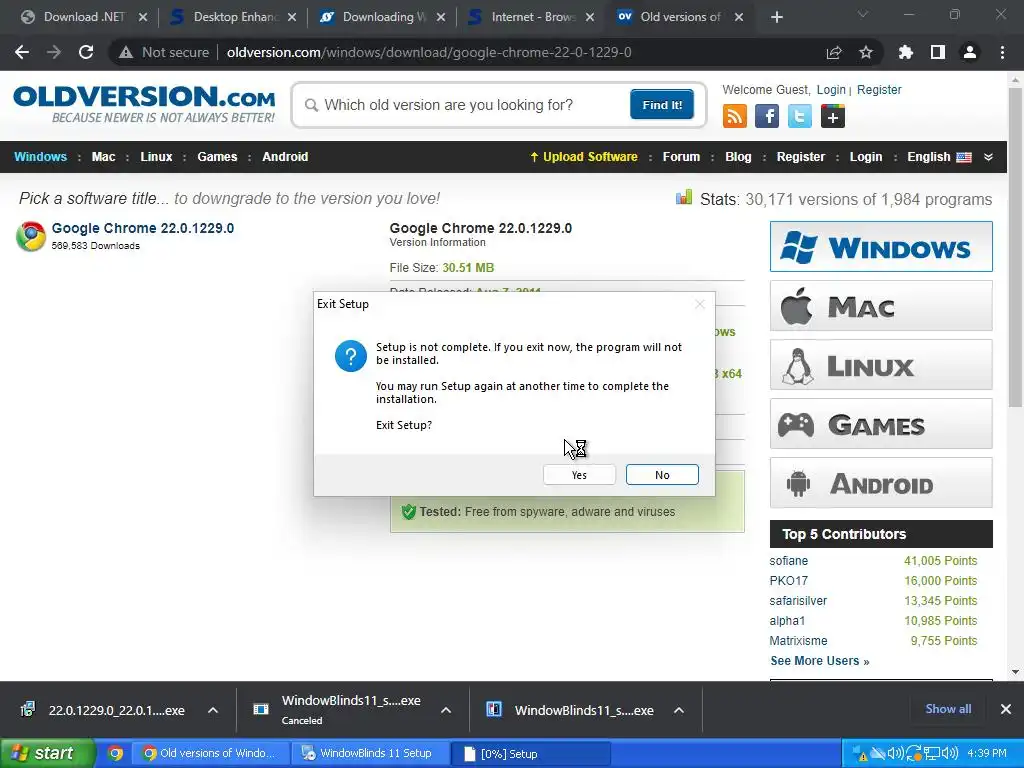Open the Facebook icon

pos(767,116)
